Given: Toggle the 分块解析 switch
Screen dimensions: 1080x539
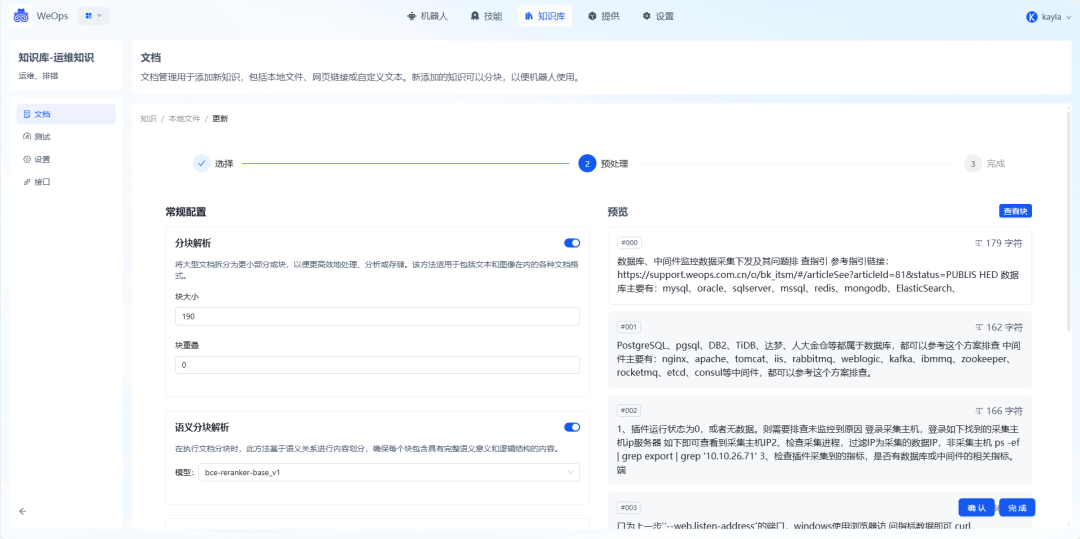Looking at the screenshot, I should click(572, 243).
